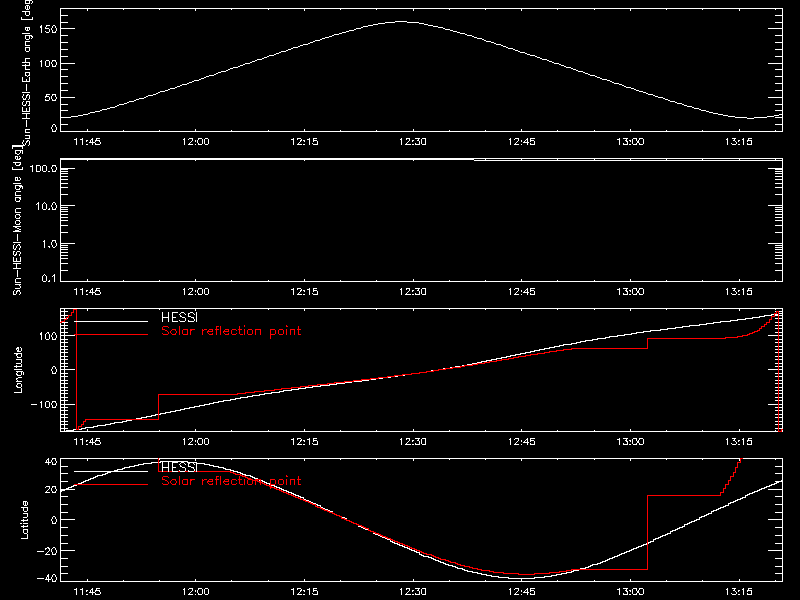Click 12:45 time label under Longitude plot
Image resolution: width=800 pixels, height=600 pixels.
pos(521,441)
